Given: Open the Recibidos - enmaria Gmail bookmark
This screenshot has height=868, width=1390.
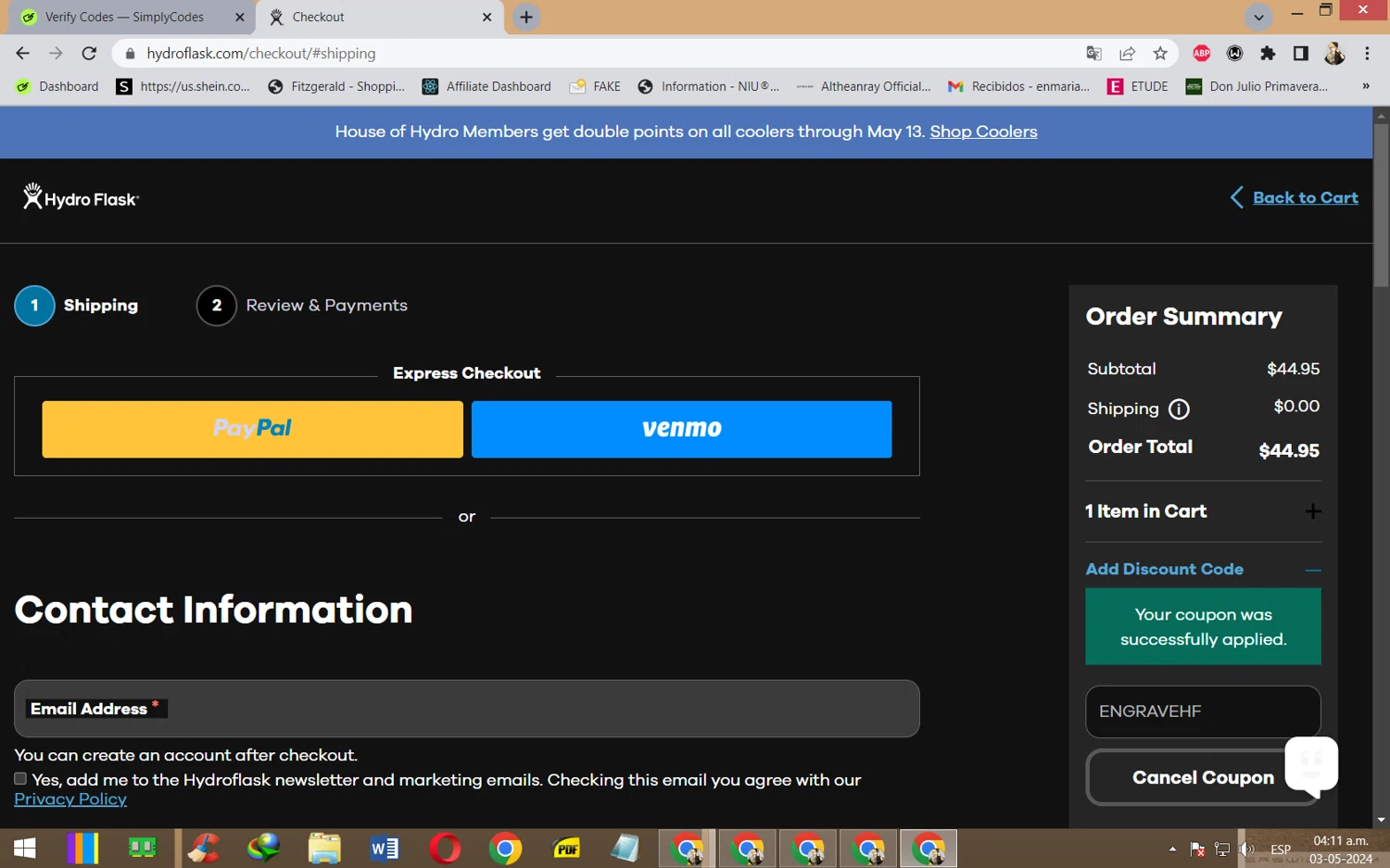Looking at the screenshot, I should [1018, 86].
